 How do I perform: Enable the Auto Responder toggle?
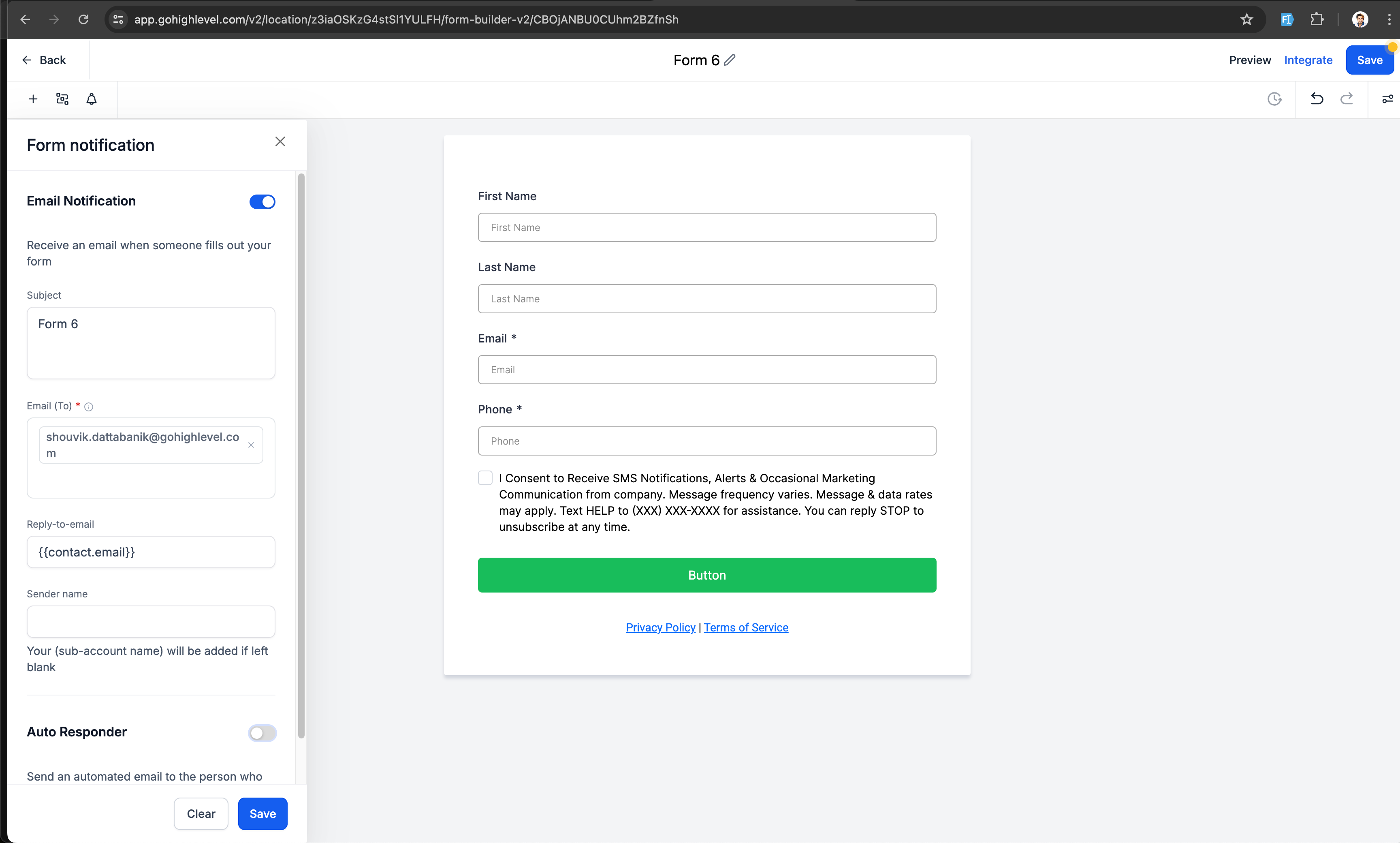[262, 732]
